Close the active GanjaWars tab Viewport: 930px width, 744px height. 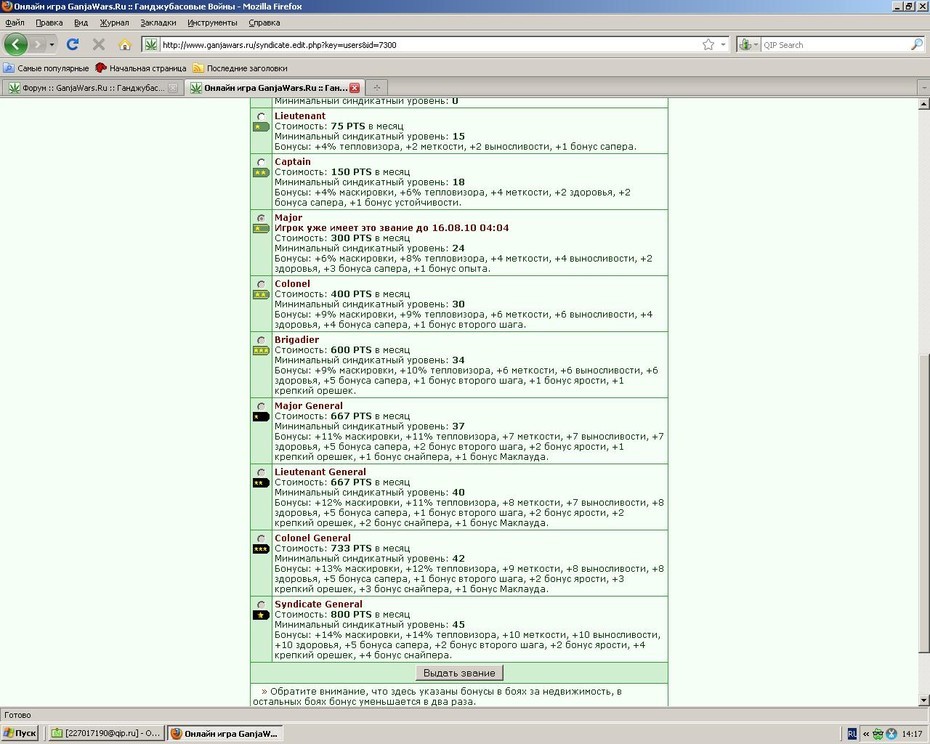(355, 88)
